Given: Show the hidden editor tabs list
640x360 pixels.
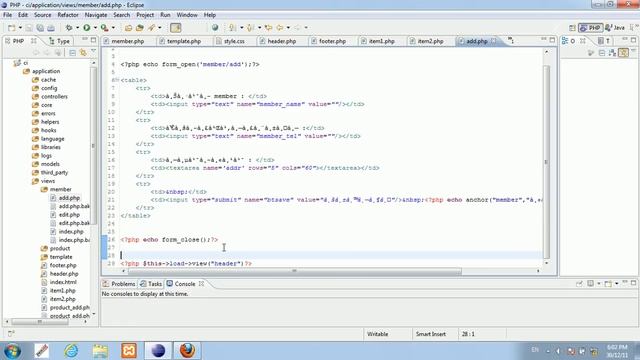Looking at the screenshot, I should (511, 40).
